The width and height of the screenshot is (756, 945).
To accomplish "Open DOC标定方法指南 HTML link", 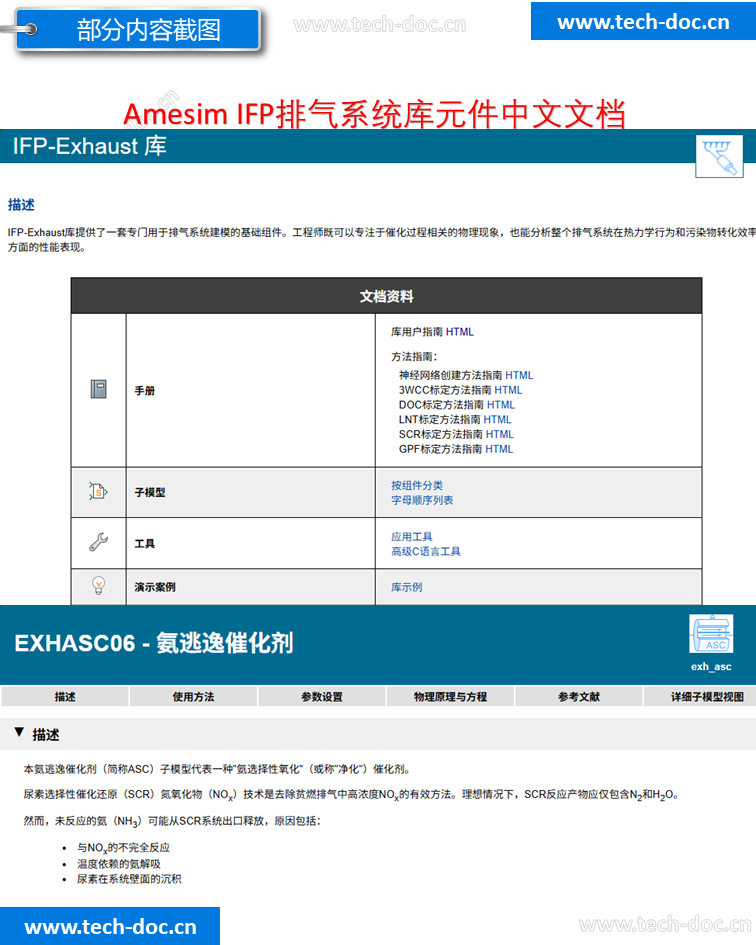I will [501, 404].
